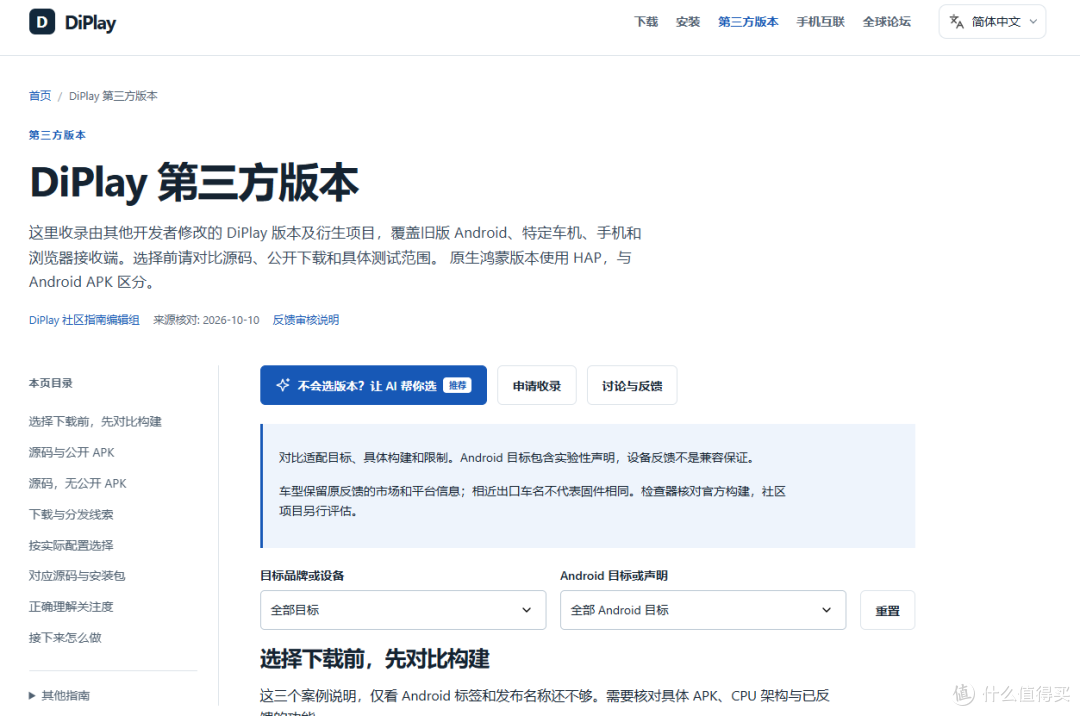1080x716 pixels.
Task: Open the 全部 Android 目标 dropdown
Action: pos(703,610)
